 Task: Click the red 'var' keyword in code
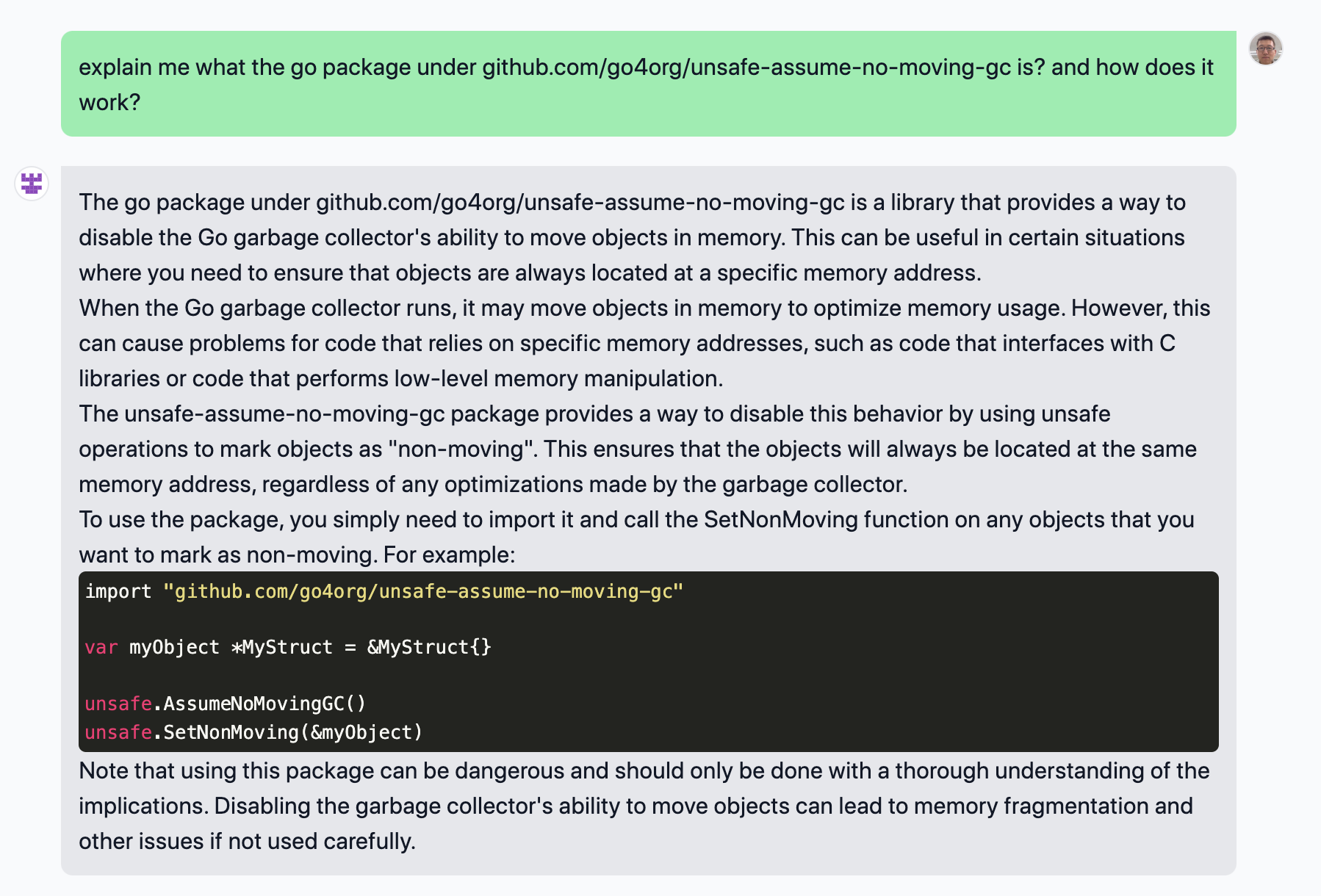point(101,647)
